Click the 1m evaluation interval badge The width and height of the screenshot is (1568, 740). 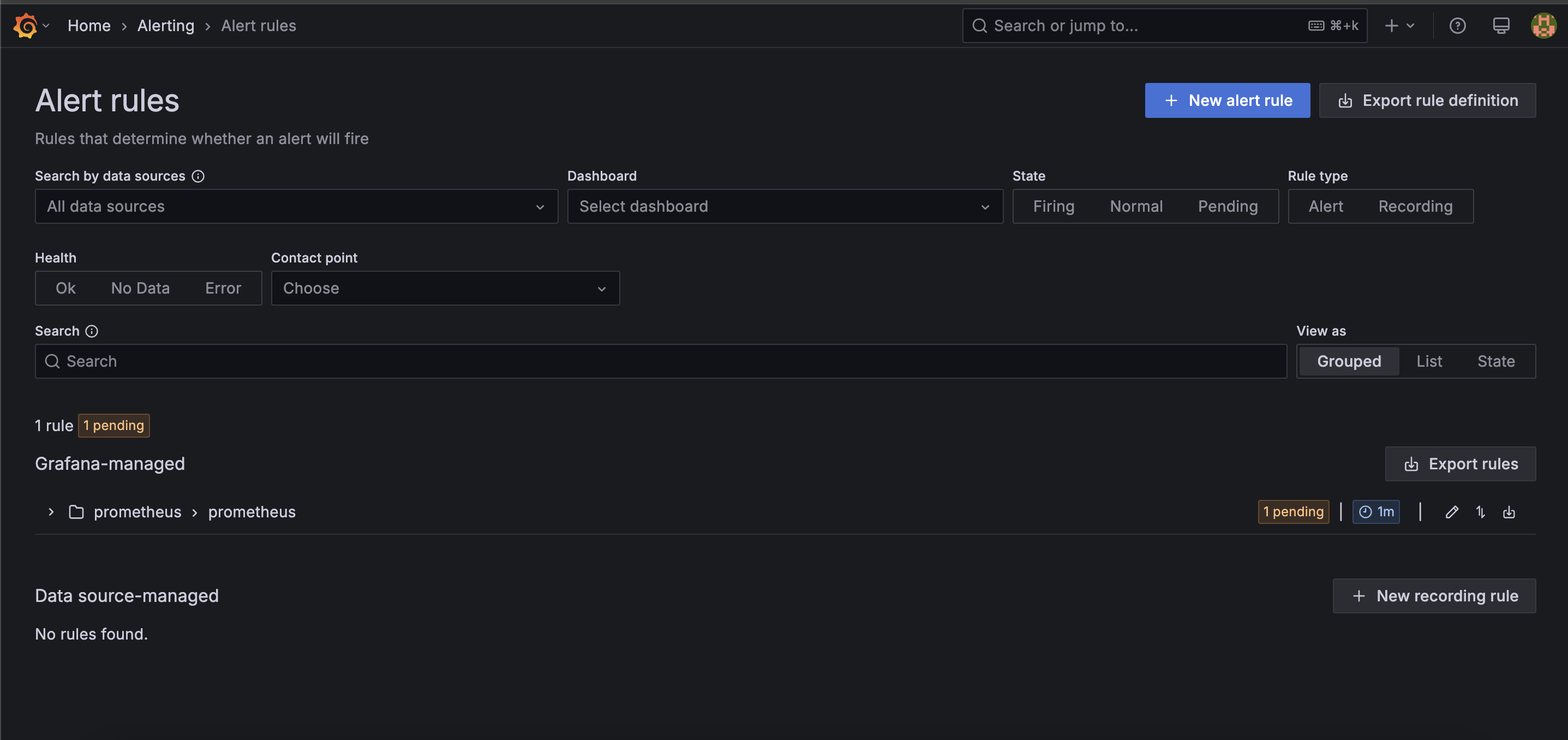click(1375, 511)
